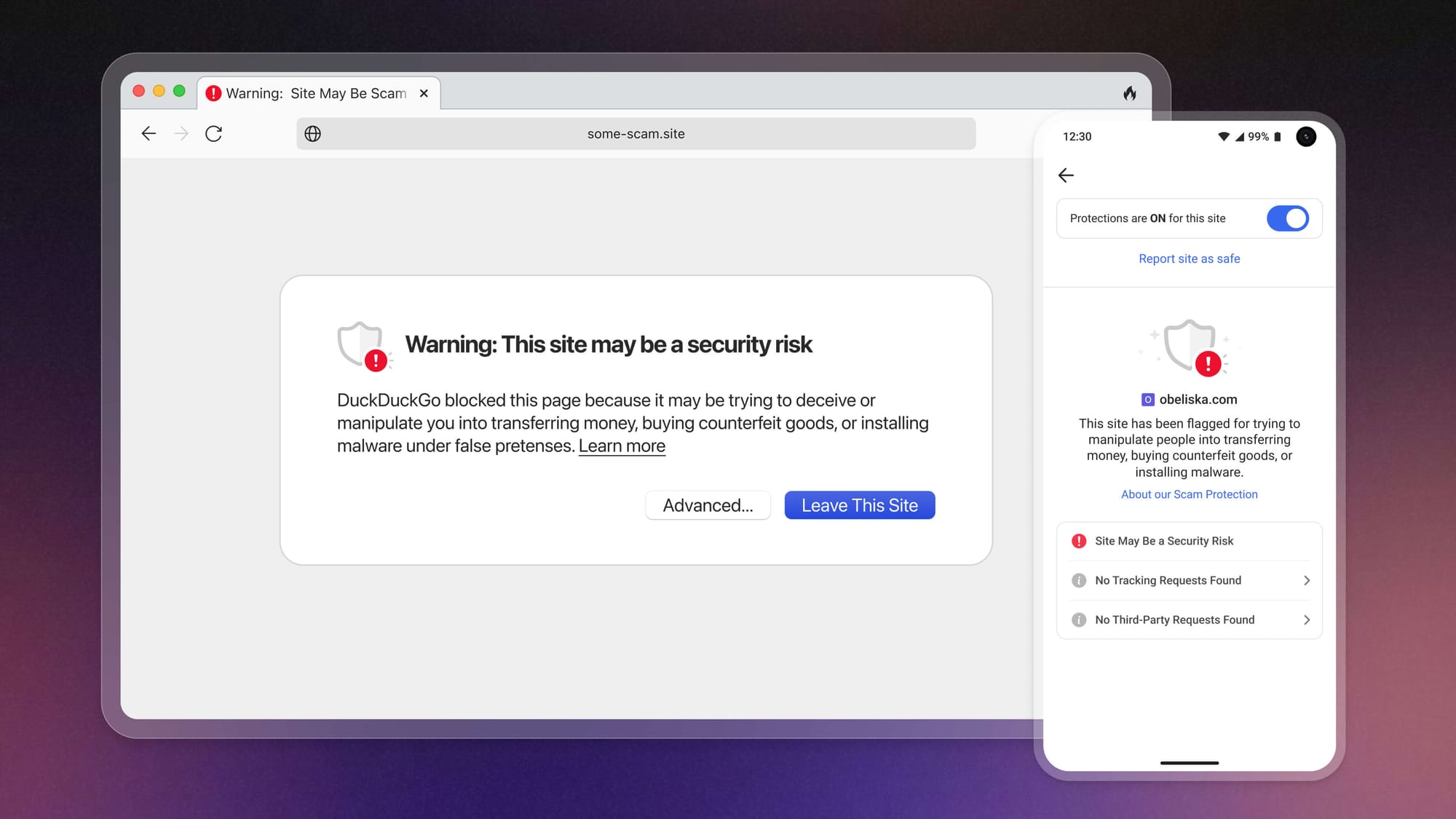Viewport: 1456px width, 819px height.
Task: Click the obeliska.com favicon next to the domain
Action: pos(1148,399)
